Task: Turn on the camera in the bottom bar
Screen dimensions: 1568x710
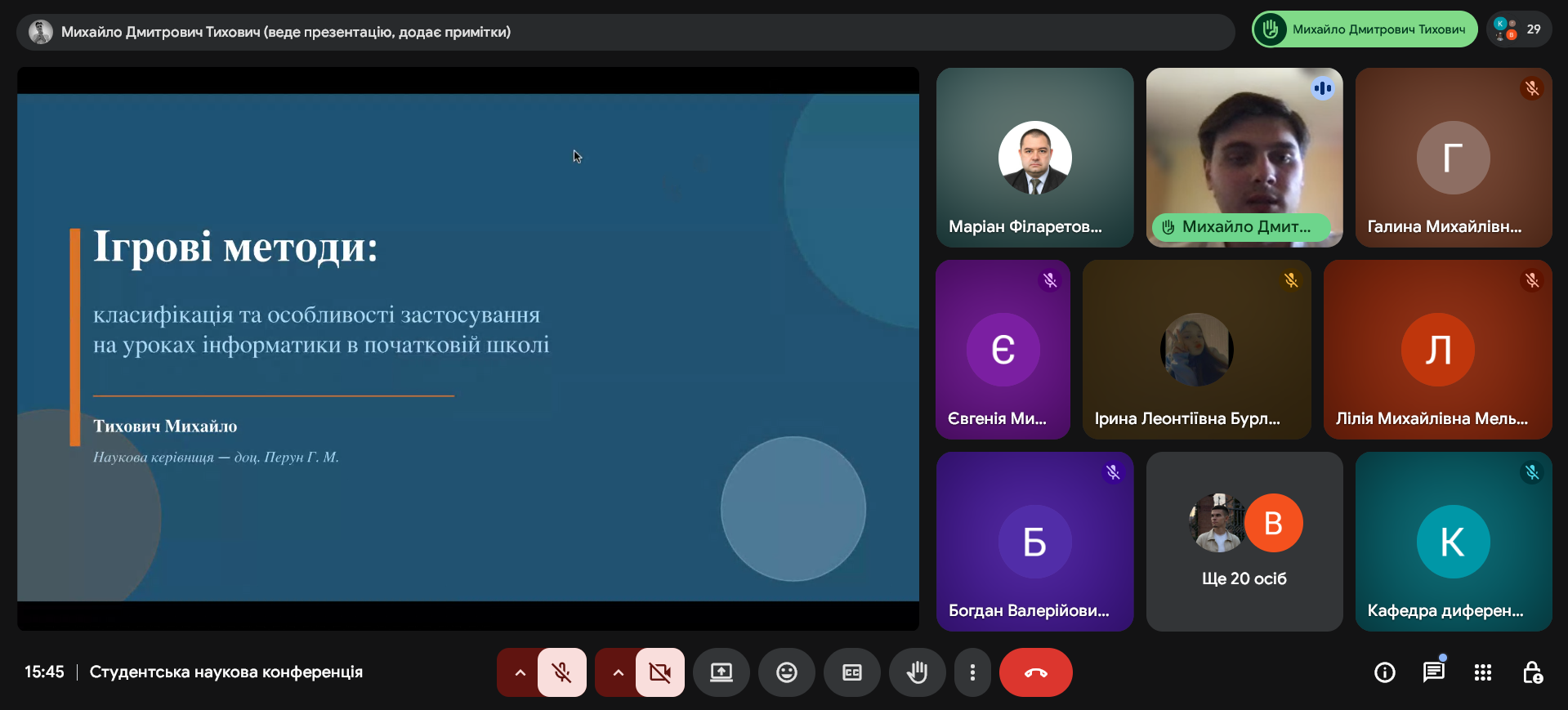Action: [x=660, y=672]
